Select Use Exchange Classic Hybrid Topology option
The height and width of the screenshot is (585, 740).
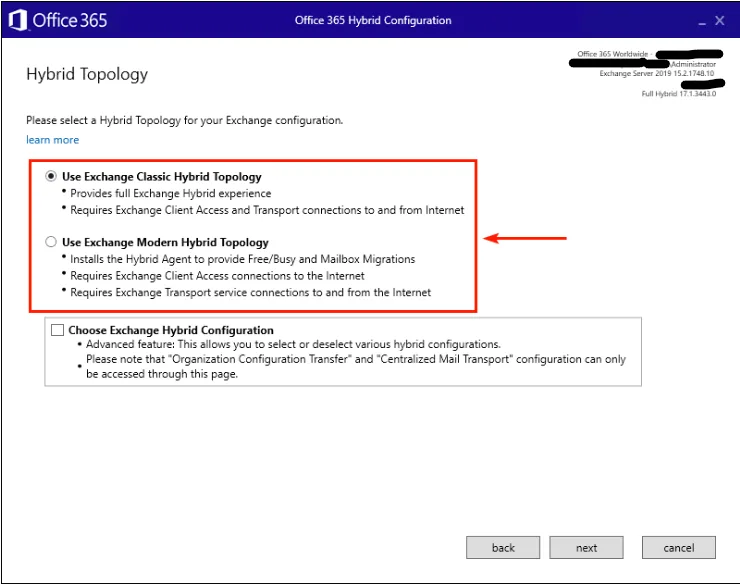[51, 176]
